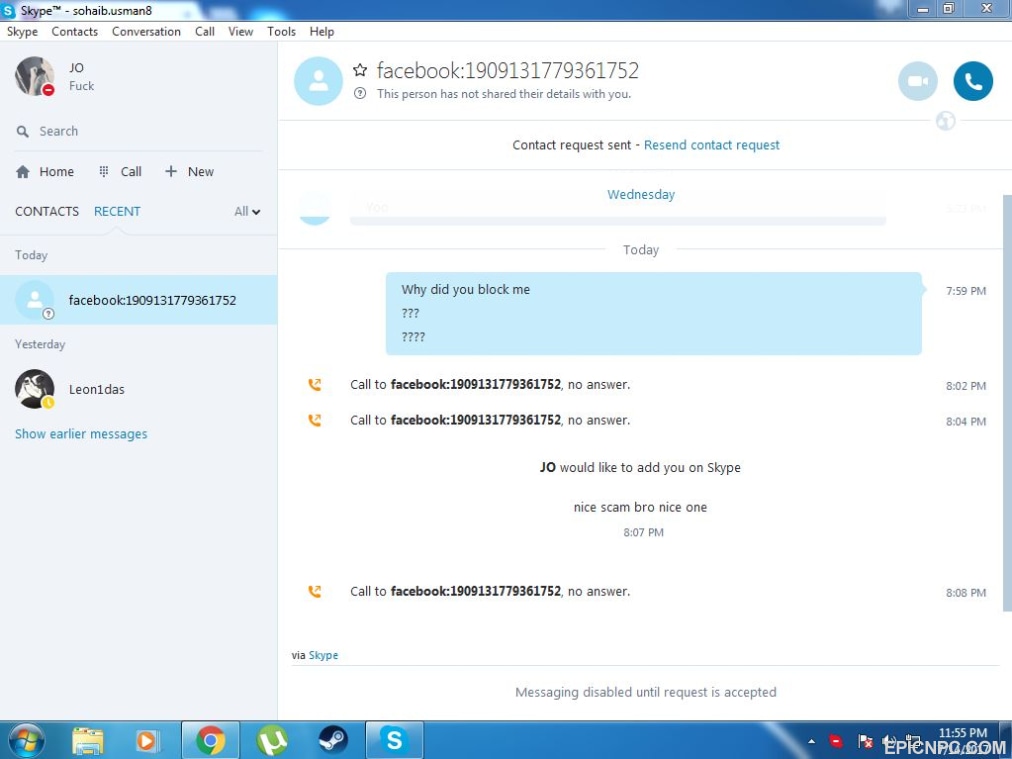Click the nice scam bro nice one text
The image size is (1012, 759).
pos(640,507)
